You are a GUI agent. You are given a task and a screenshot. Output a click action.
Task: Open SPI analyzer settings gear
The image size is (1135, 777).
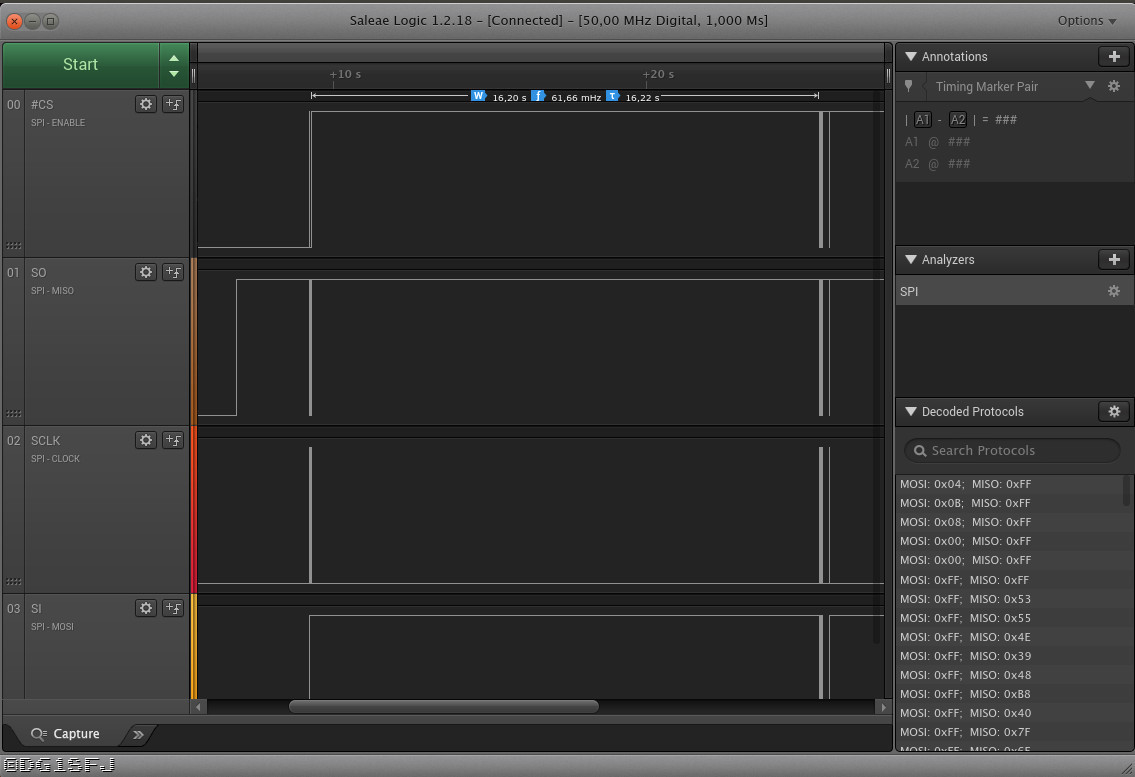pyautogui.click(x=1113, y=292)
